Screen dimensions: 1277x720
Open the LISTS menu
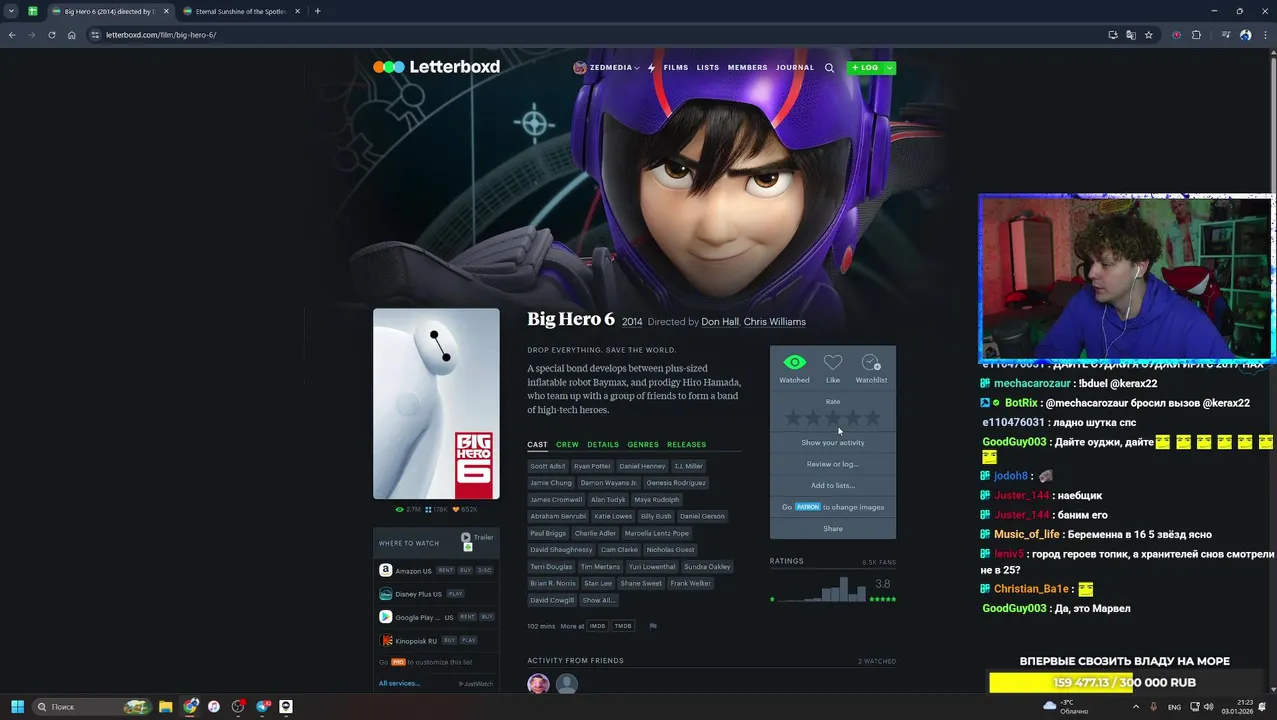pos(708,68)
